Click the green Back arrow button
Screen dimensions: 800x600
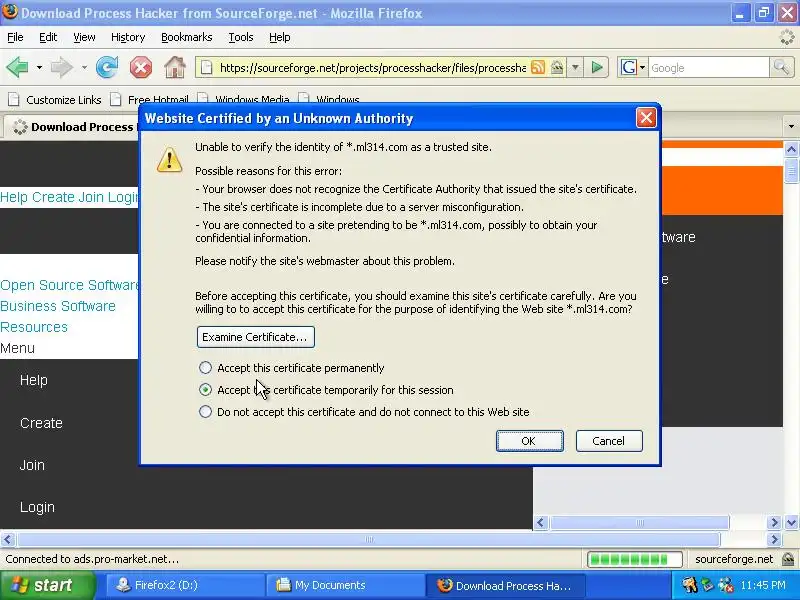[17, 67]
